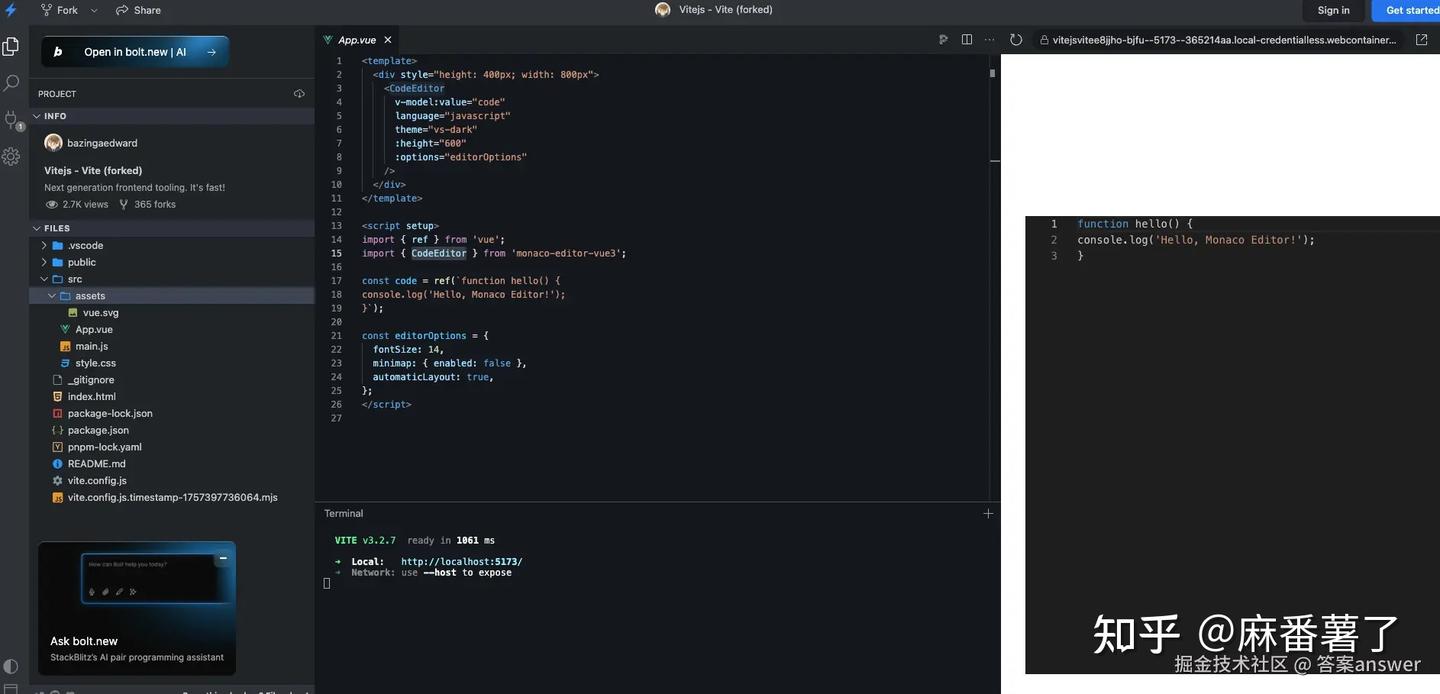Open the Fork dropdown arrow

93,10
